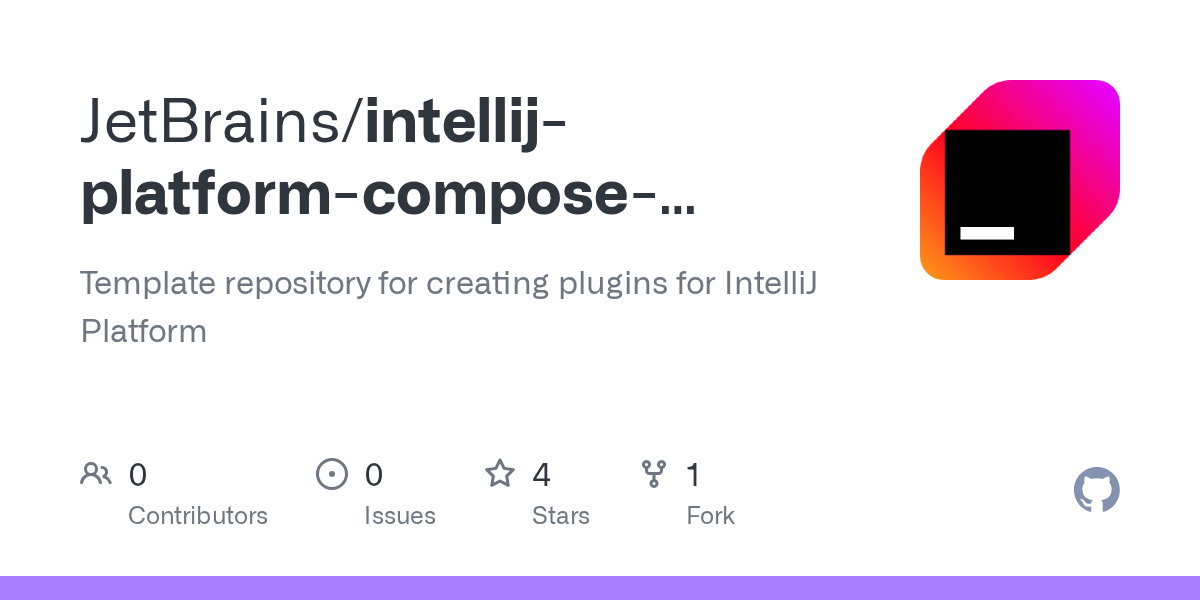Click the contributors count 0
The width and height of the screenshot is (1200, 600).
(x=138, y=474)
